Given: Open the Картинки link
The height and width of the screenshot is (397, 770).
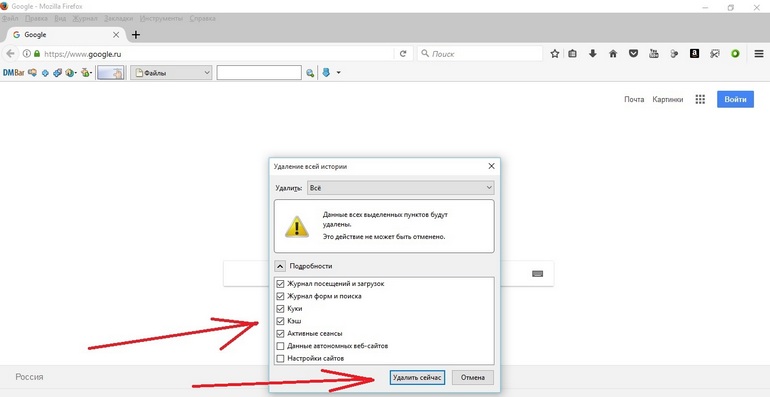Looking at the screenshot, I should click(667, 99).
